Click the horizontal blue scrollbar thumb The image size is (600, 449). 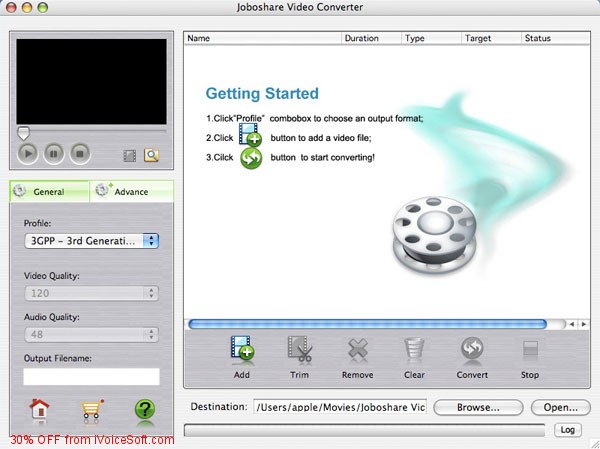pyautogui.click(x=367, y=324)
